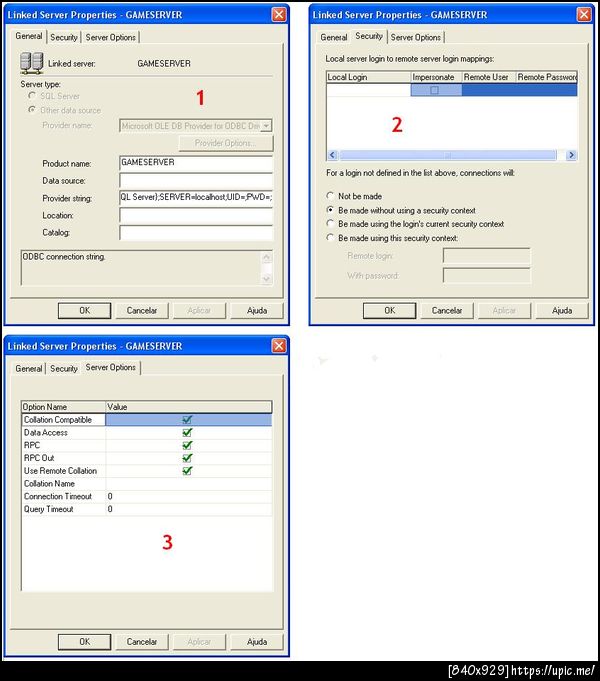This screenshot has width=600, height=681.
Task: Close the Security tab properties window
Action: tap(584, 15)
